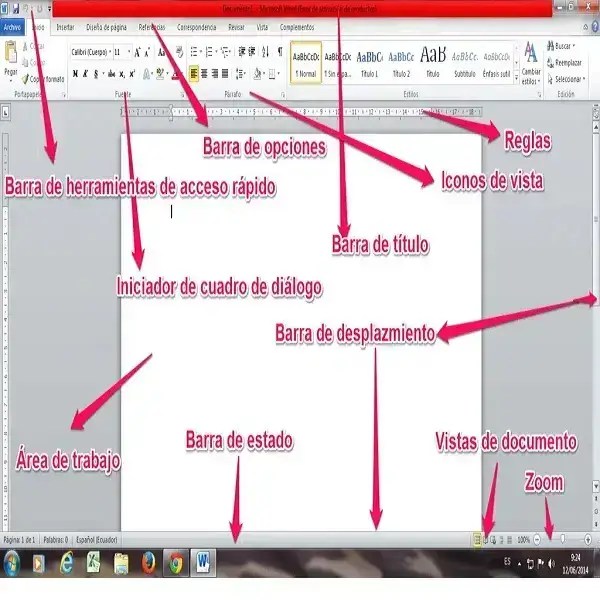Click the vertical scrollbar down arrow

(596, 486)
